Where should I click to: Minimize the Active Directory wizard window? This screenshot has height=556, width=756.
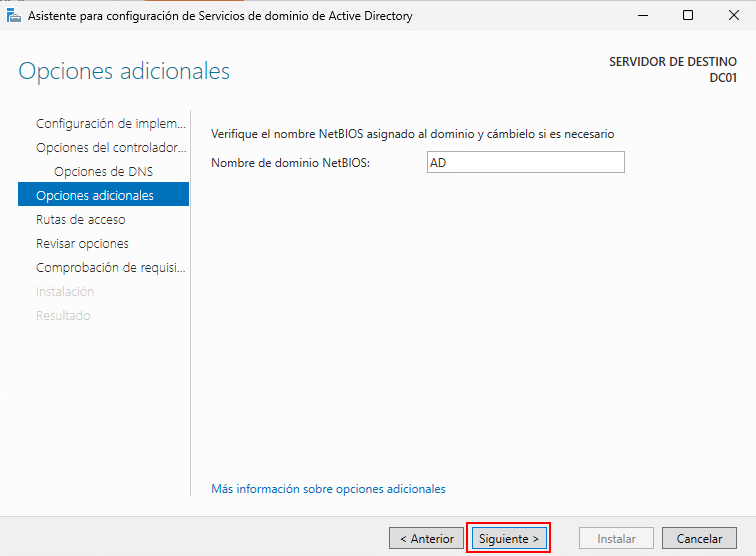pyautogui.click(x=643, y=16)
